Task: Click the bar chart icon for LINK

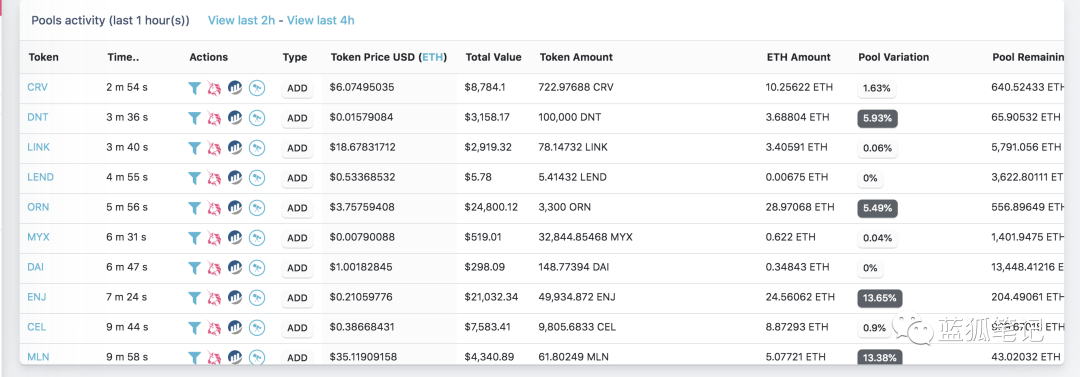Action: point(235,147)
